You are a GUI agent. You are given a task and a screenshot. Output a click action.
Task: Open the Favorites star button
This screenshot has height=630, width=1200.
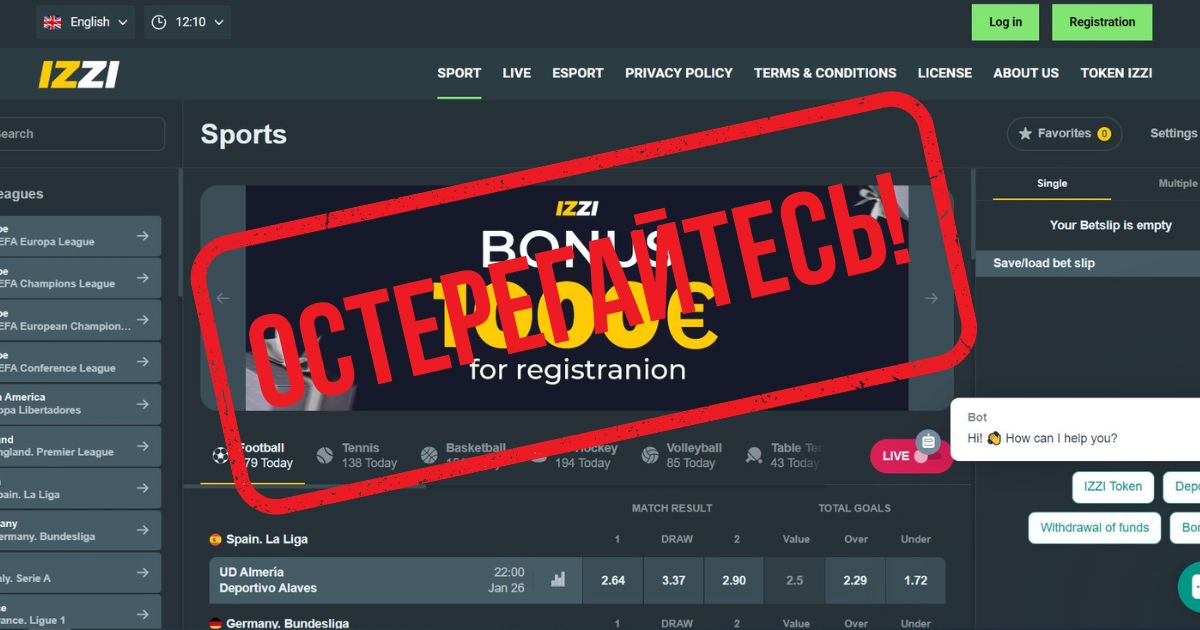(x=1064, y=133)
